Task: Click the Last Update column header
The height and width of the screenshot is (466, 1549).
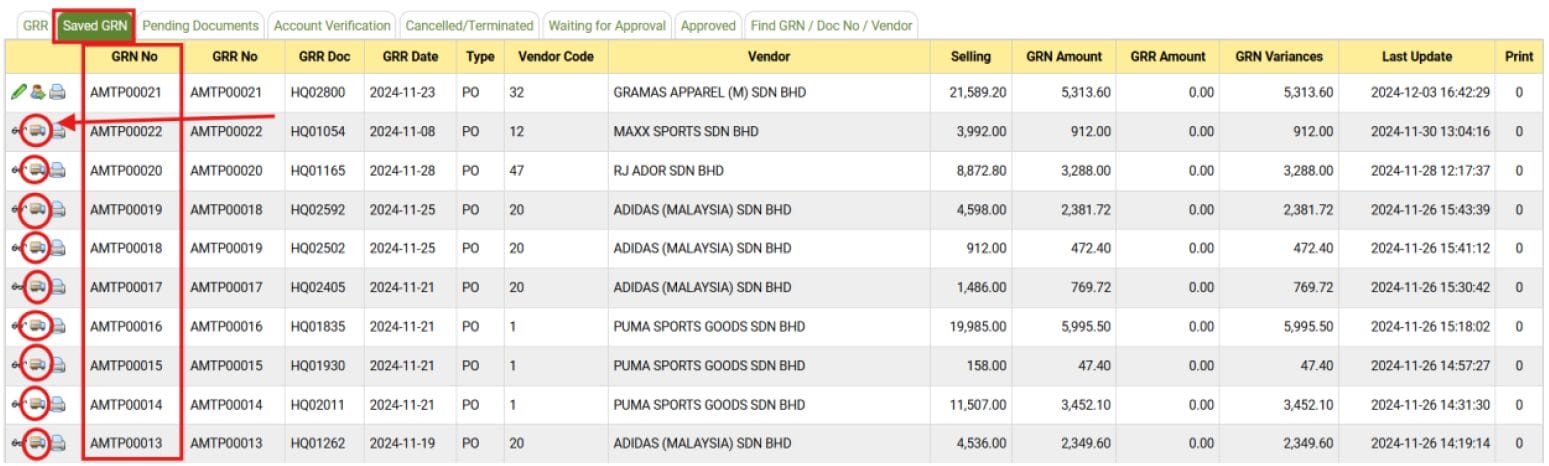Action: [1416, 57]
